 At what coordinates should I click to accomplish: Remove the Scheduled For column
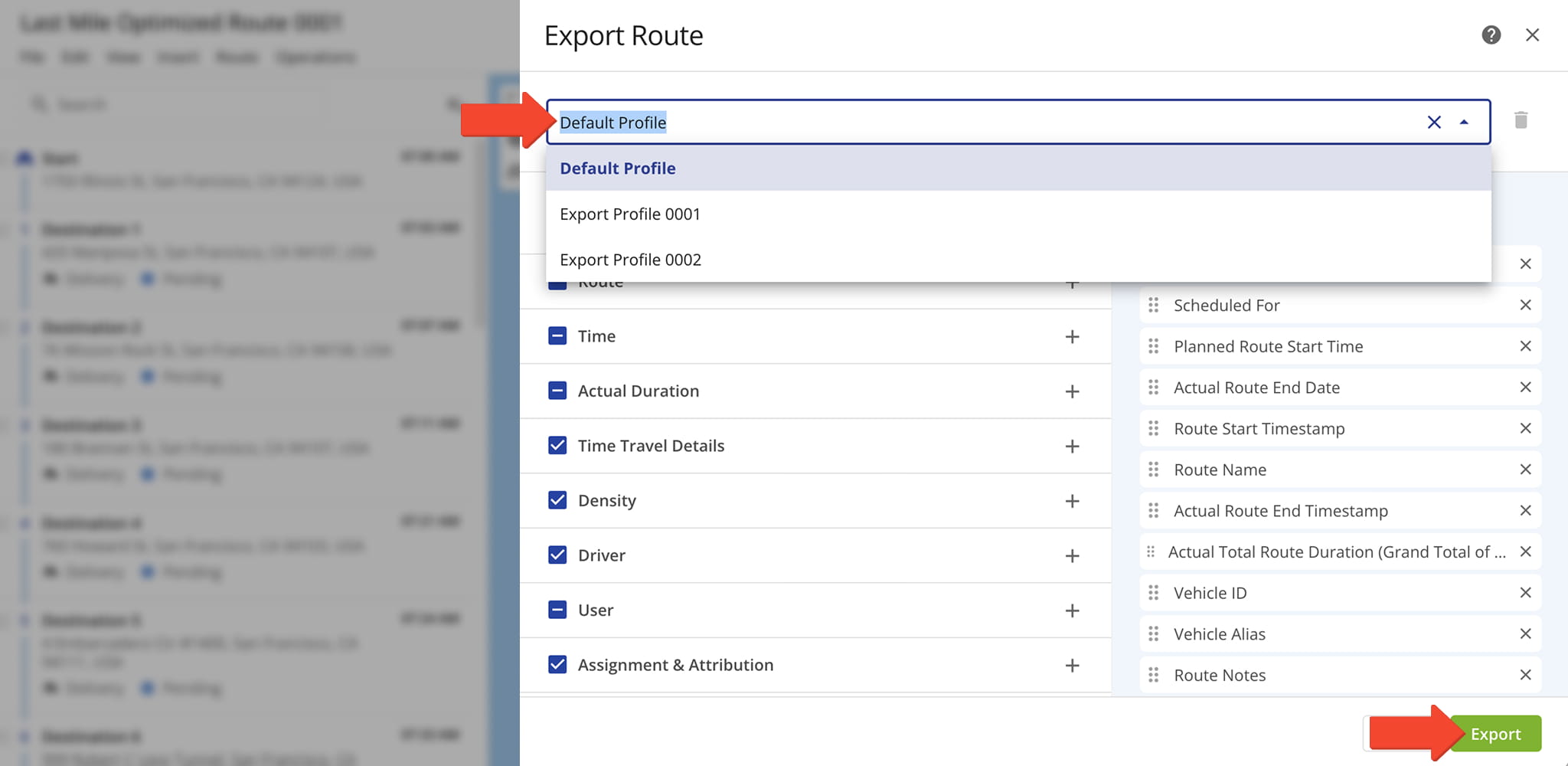[1525, 305]
